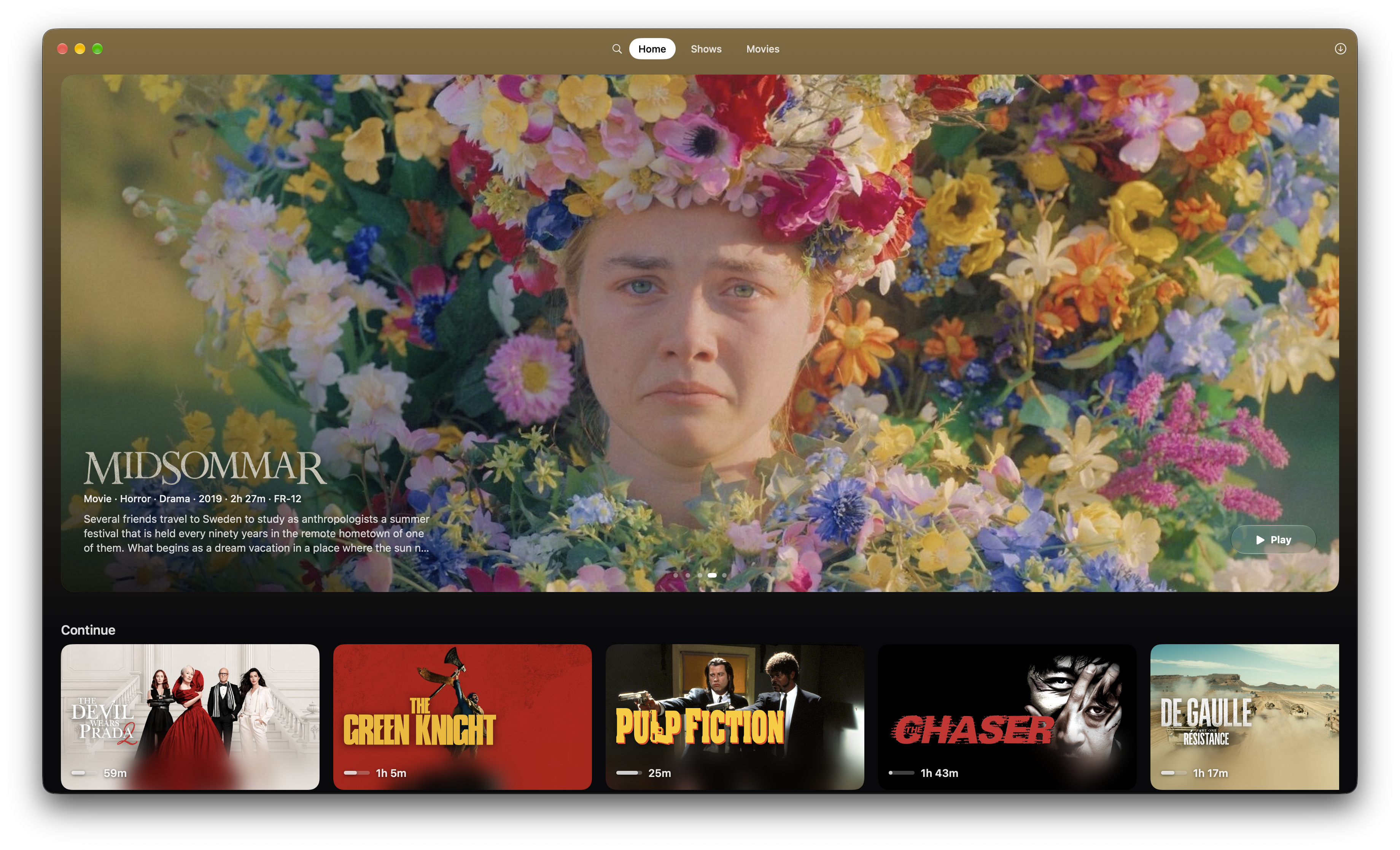This screenshot has width=1400, height=850.
Task: Resume the Pulp Fiction card
Action: tap(735, 716)
